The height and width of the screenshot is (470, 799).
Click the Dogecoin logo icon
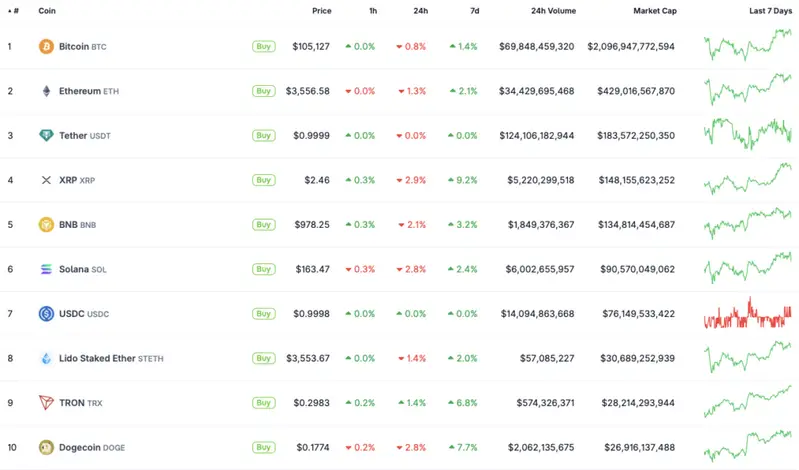(45, 447)
